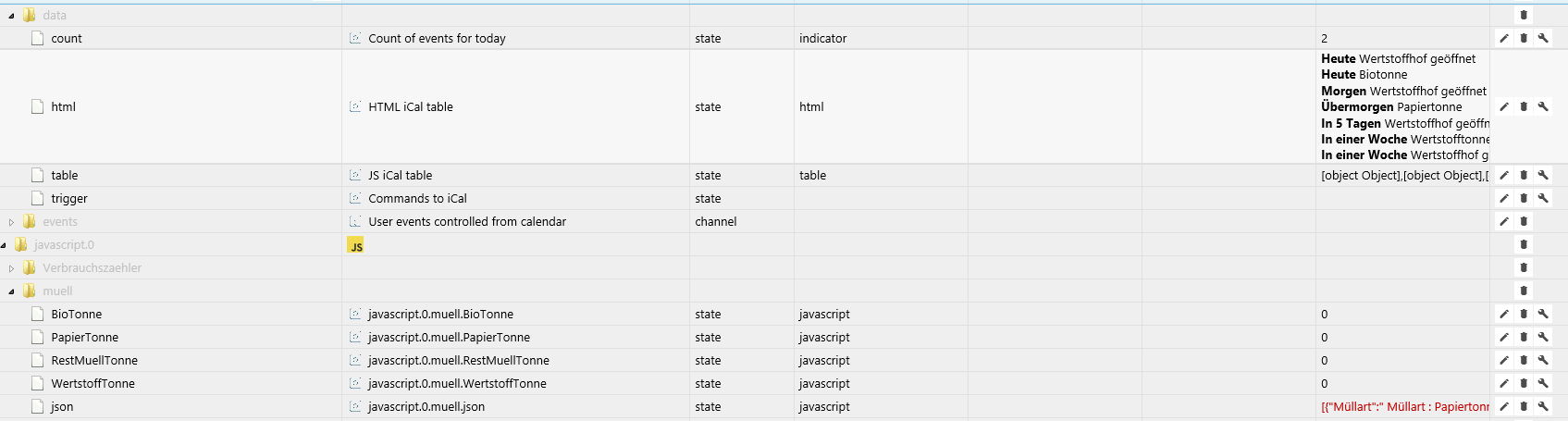The height and width of the screenshot is (421, 1568).
Task: Open wrench settings for the table state
Action: click(1543, 175)
